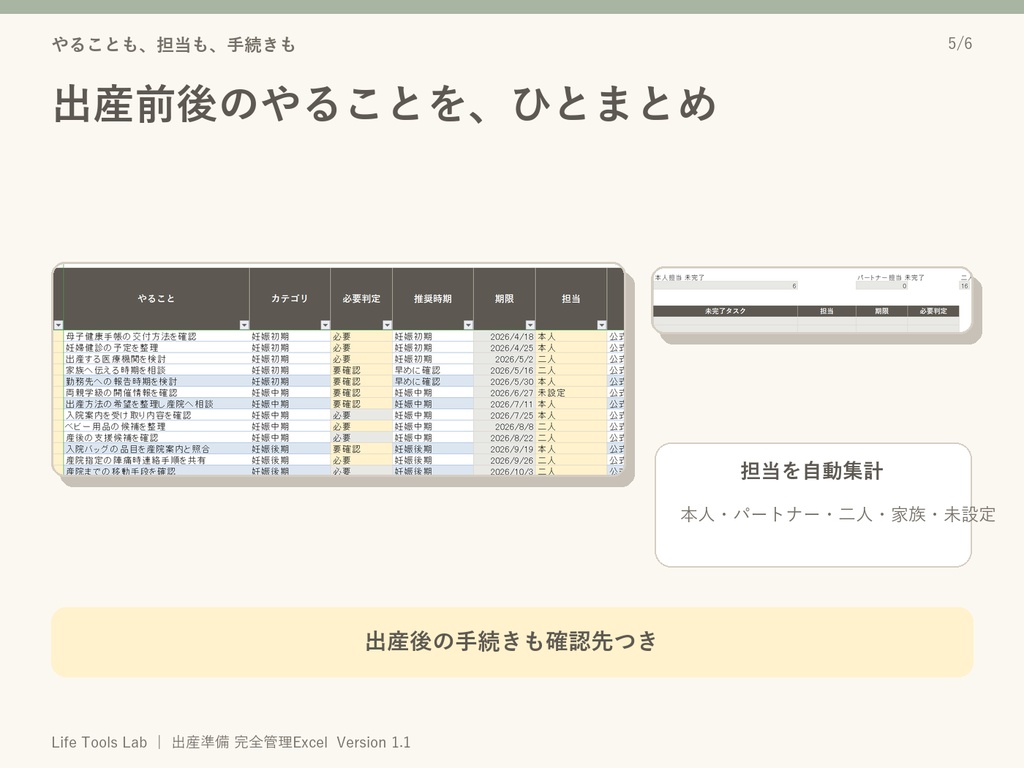The height and width of the screenshot is (768, 1024).
Task: Click the 2026/9/19 deadline cell
Action: coord(504,449)
